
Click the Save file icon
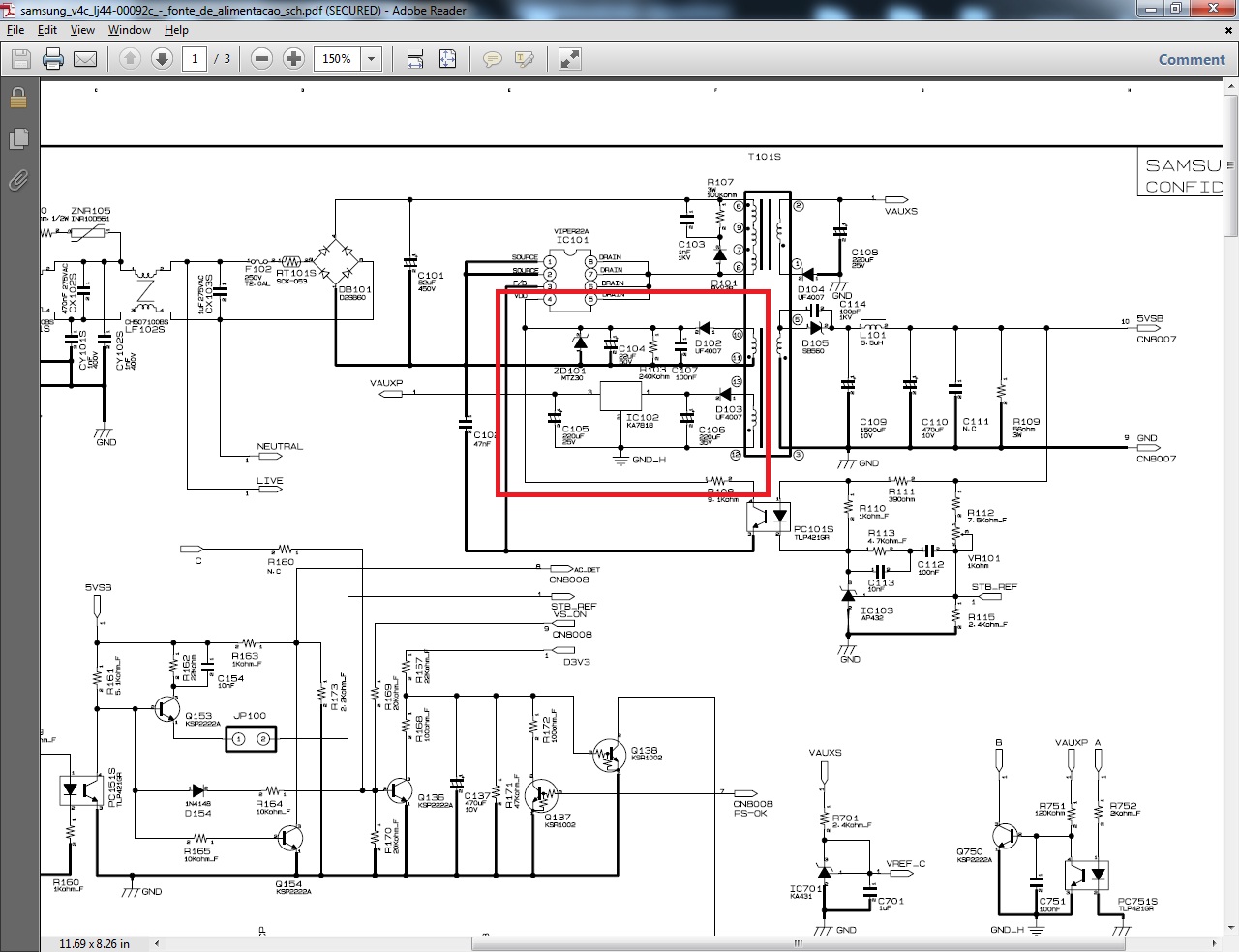click(x=21, y=59)
